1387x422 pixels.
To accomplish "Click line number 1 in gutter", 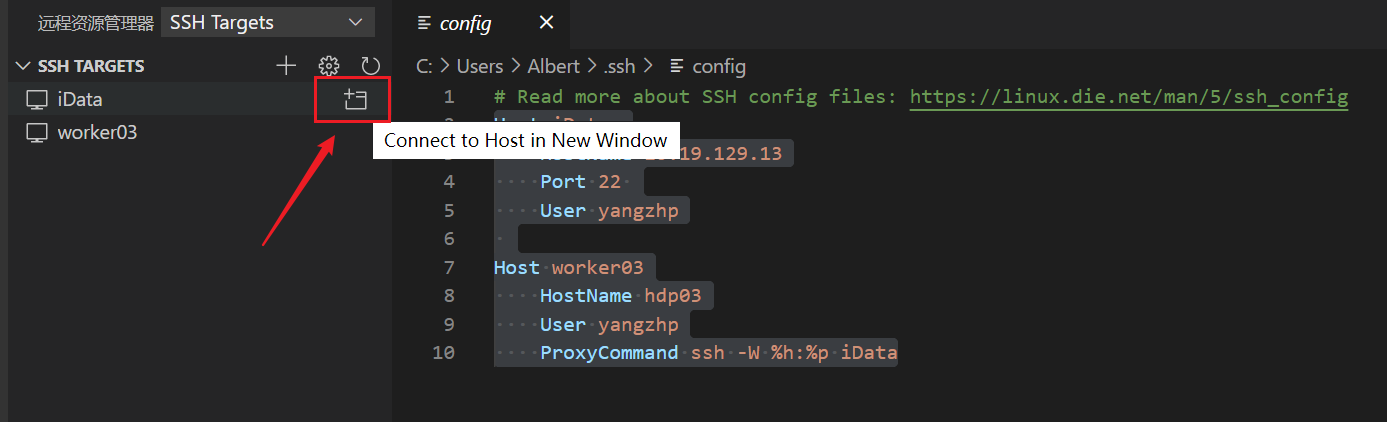I will [x=449, y=96].
